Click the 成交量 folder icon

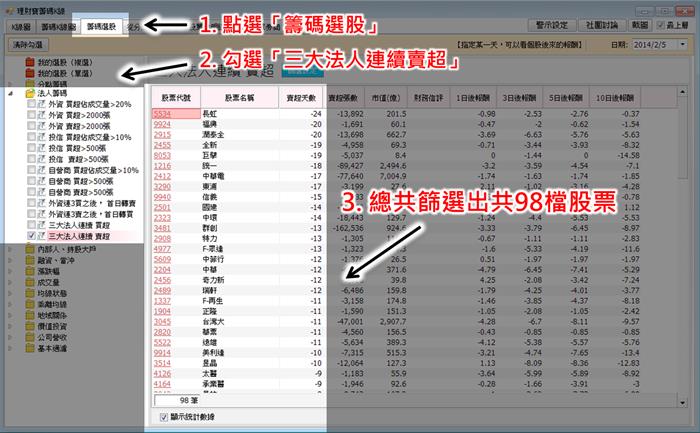point(30,283)
